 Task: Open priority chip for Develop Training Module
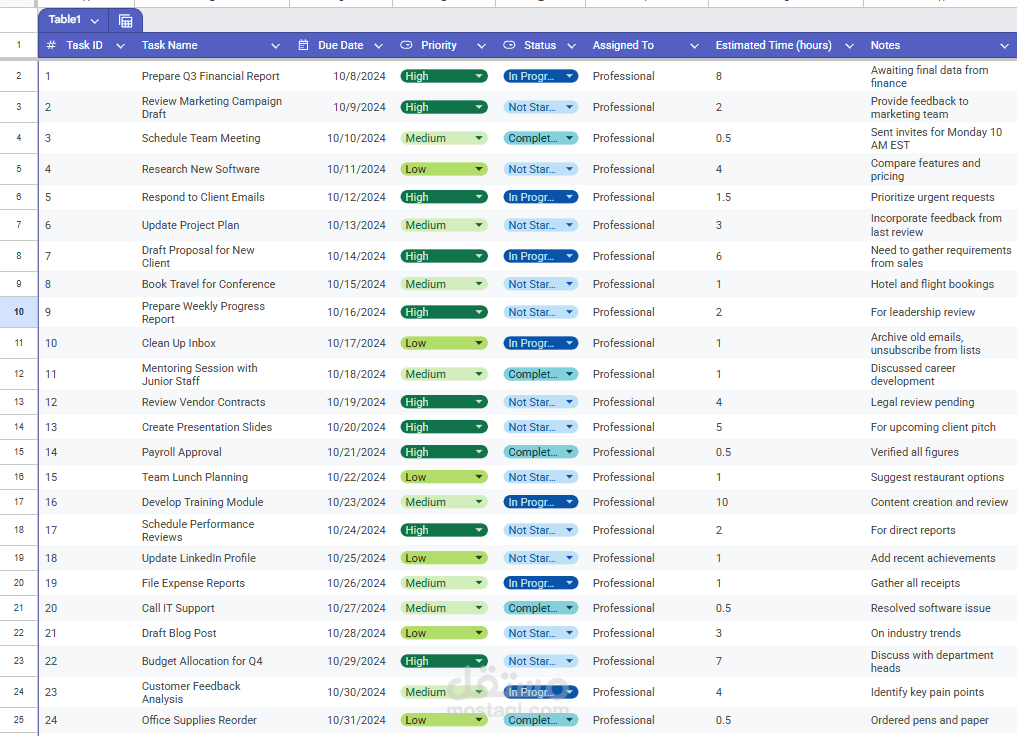pos(444,502)
